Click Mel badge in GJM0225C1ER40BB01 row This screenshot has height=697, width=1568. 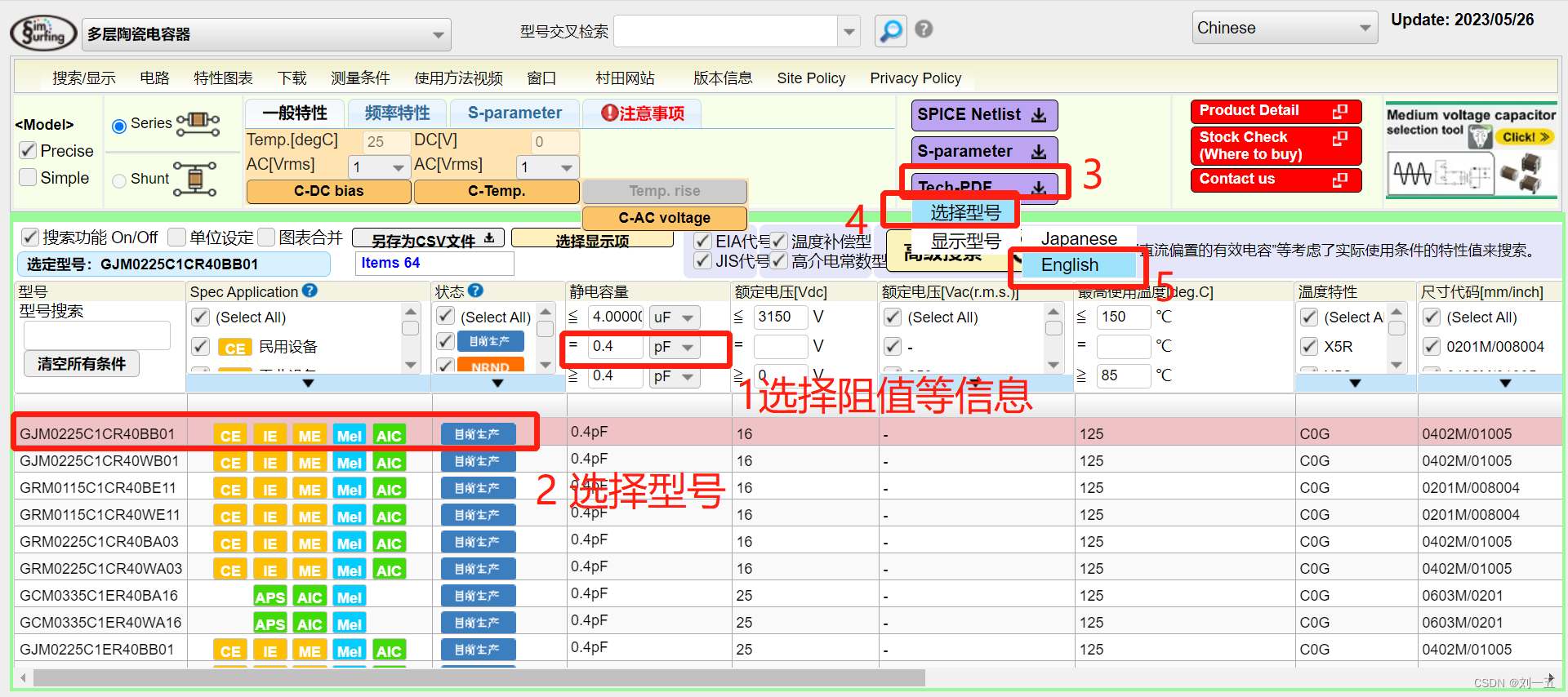pyautogui.click(x=349, y=651)
